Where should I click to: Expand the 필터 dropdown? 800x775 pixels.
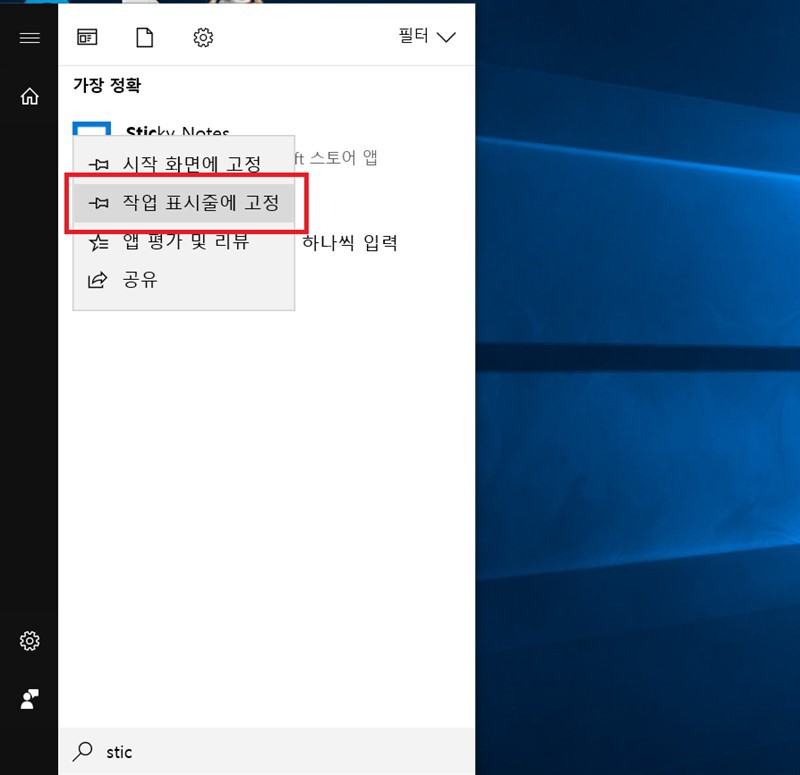427,37
